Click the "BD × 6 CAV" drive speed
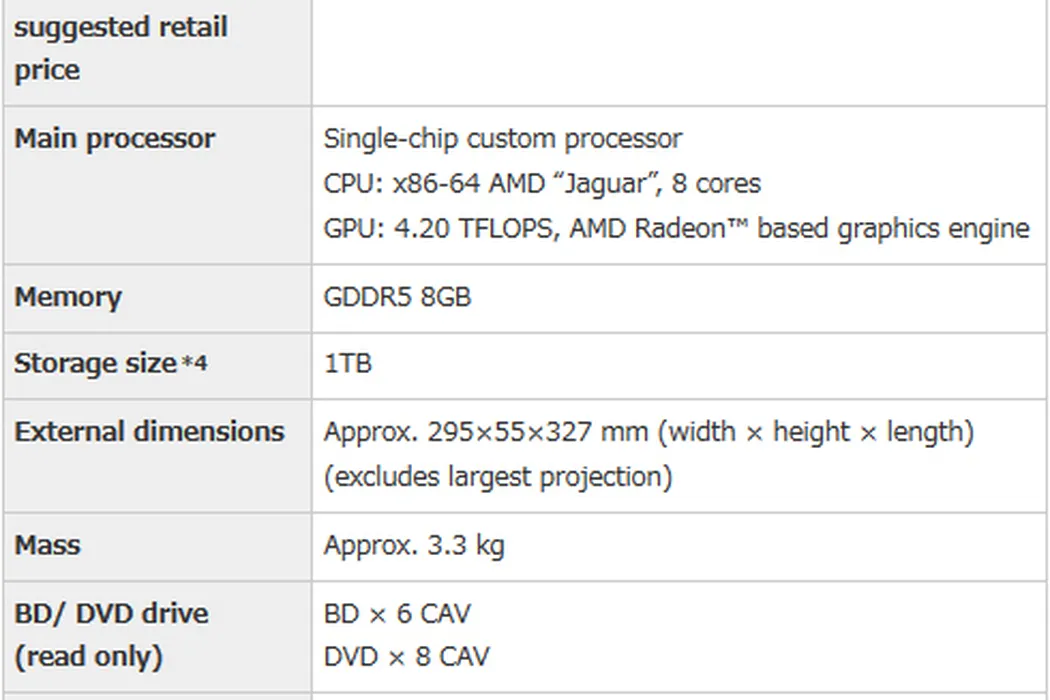 397,613
